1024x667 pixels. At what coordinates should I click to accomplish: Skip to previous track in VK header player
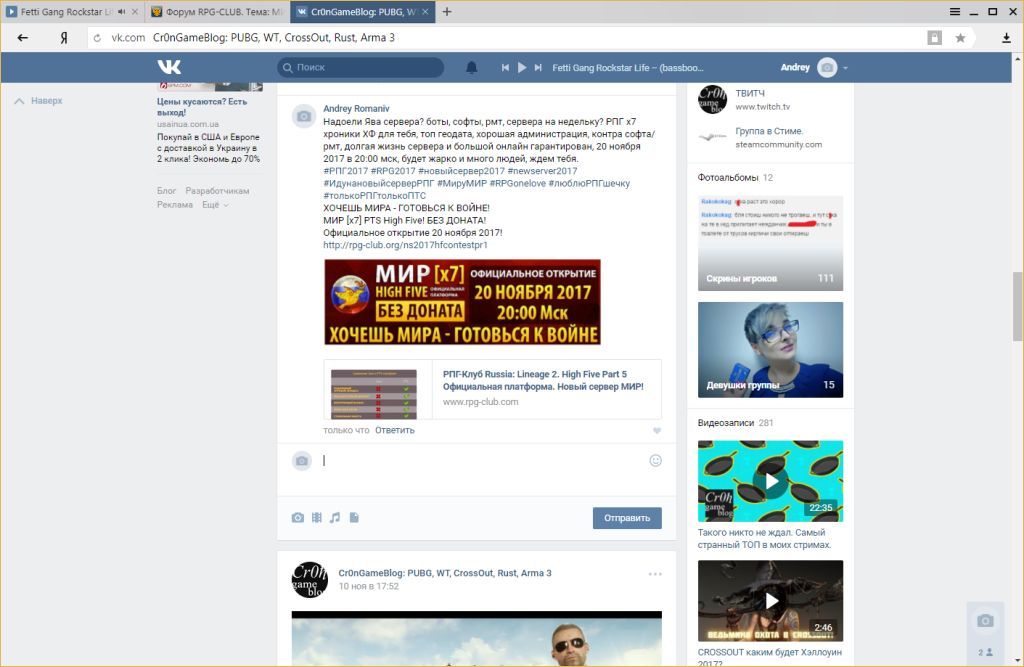click(505, 67)
